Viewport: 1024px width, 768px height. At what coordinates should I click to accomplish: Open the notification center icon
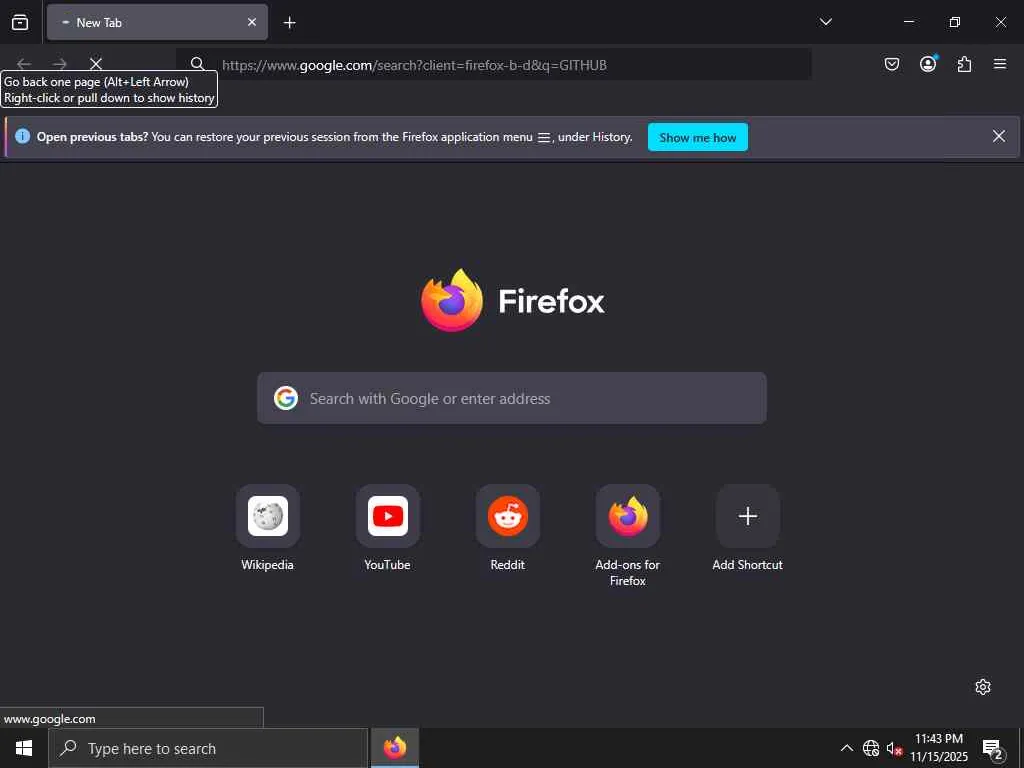[x=993, y=749]
